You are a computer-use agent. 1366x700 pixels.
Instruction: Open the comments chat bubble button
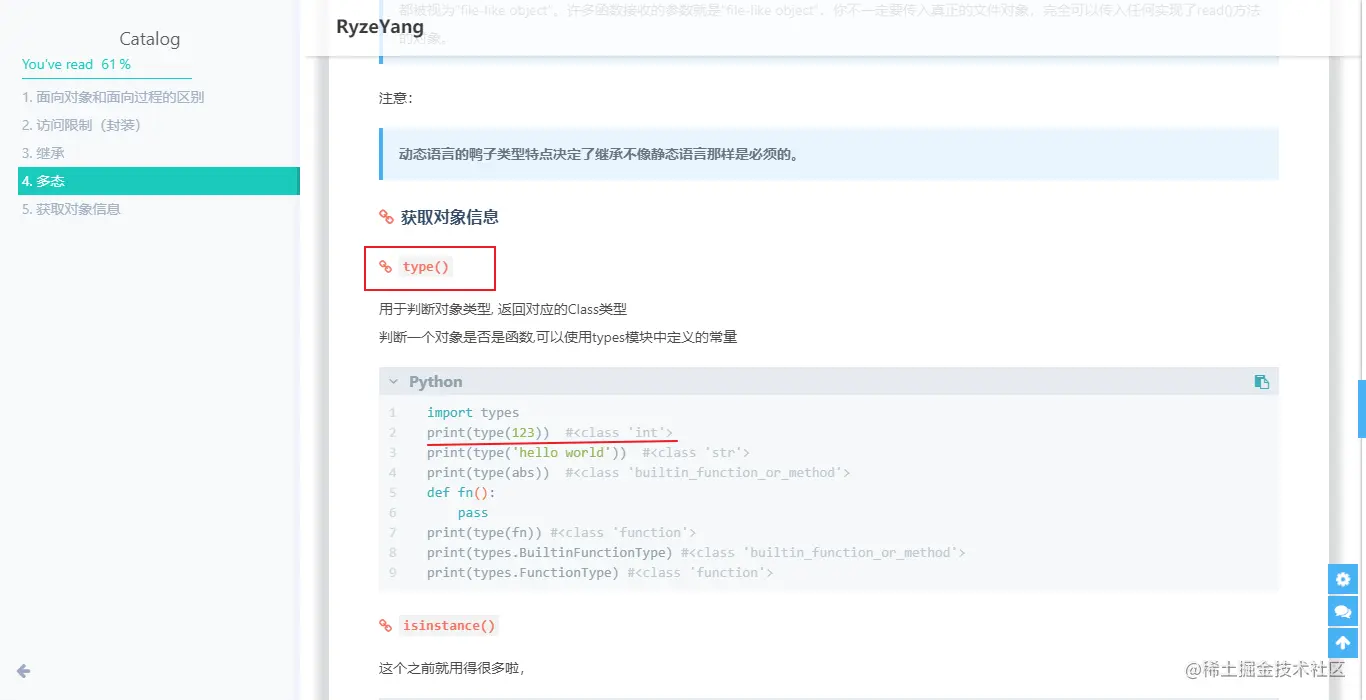coord(1343,611)
